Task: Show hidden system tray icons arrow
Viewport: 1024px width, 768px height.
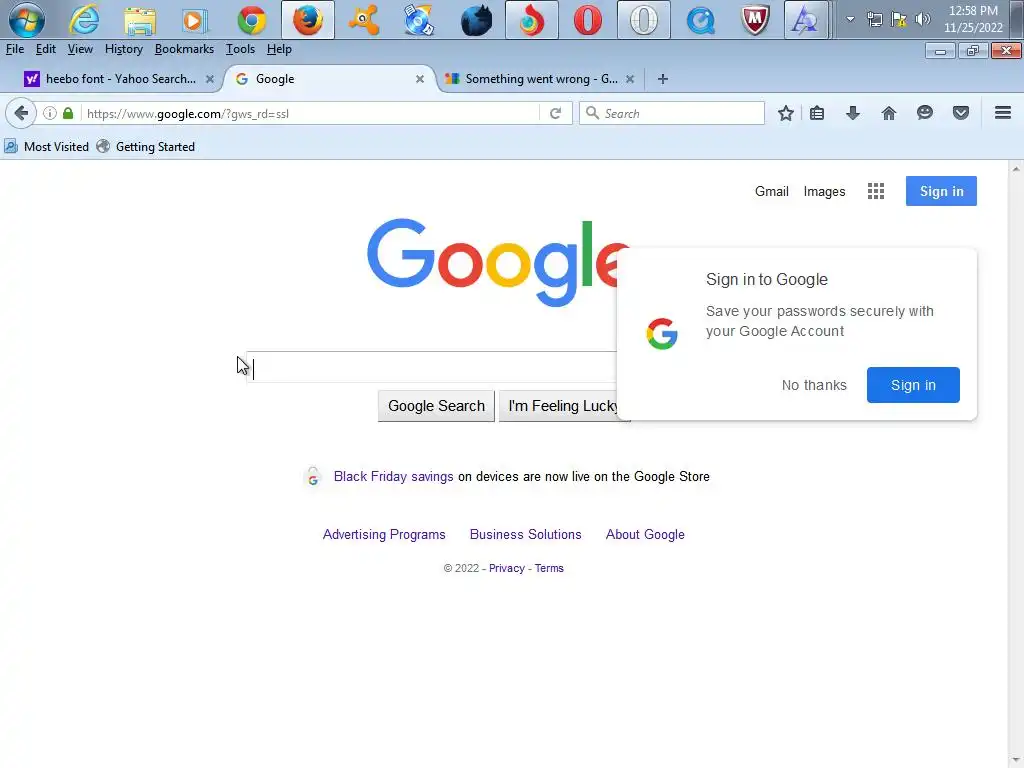Action: [850, 20]
